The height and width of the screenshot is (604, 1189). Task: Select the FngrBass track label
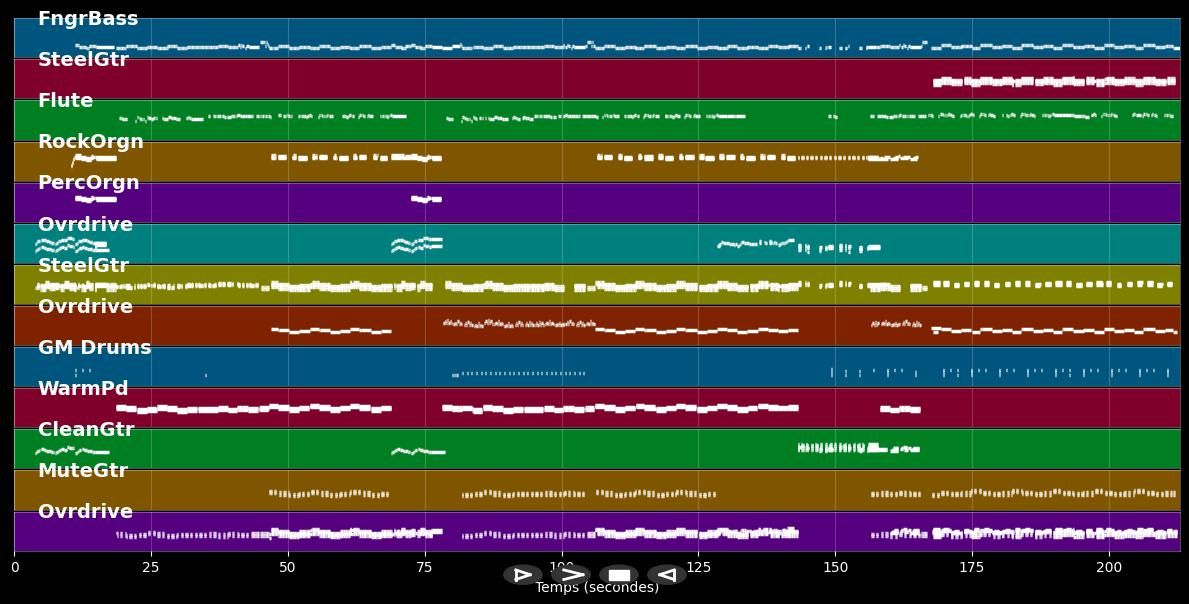click(88, 19)
